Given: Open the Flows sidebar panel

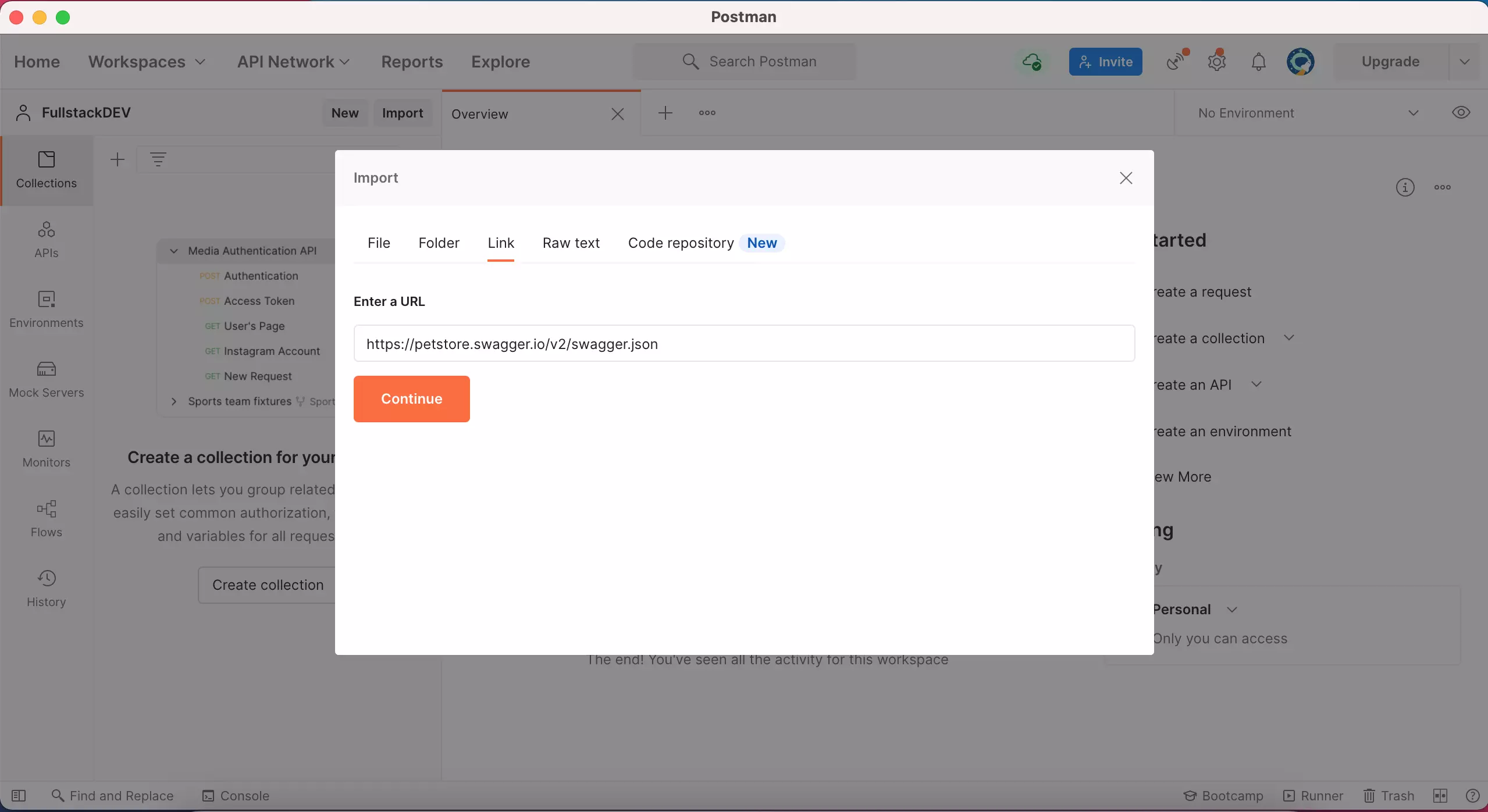Looking at the screenshot, I should point(47,519).
